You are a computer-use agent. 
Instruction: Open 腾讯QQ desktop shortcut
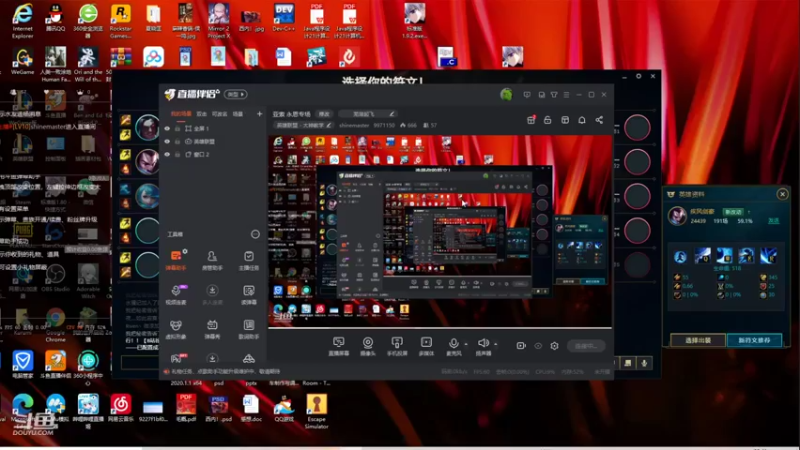click(55, 19)
